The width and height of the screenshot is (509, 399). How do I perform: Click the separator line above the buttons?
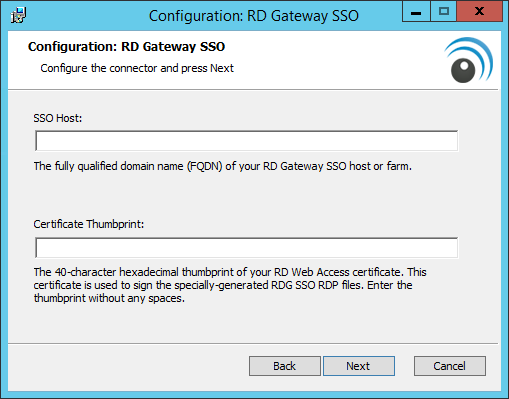253,343
